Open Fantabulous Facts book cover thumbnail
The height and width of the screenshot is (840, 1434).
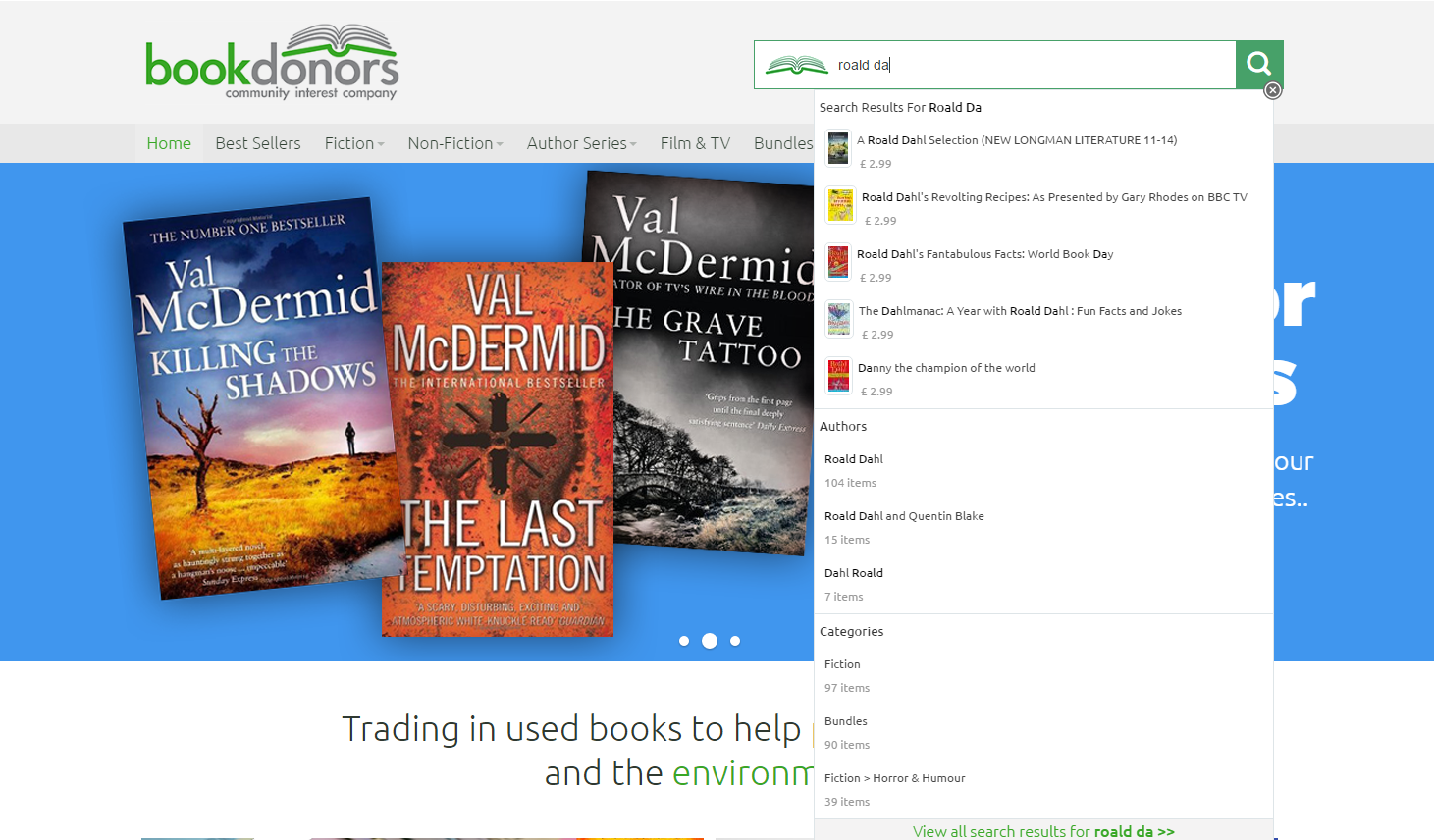[x=837, y=262]
